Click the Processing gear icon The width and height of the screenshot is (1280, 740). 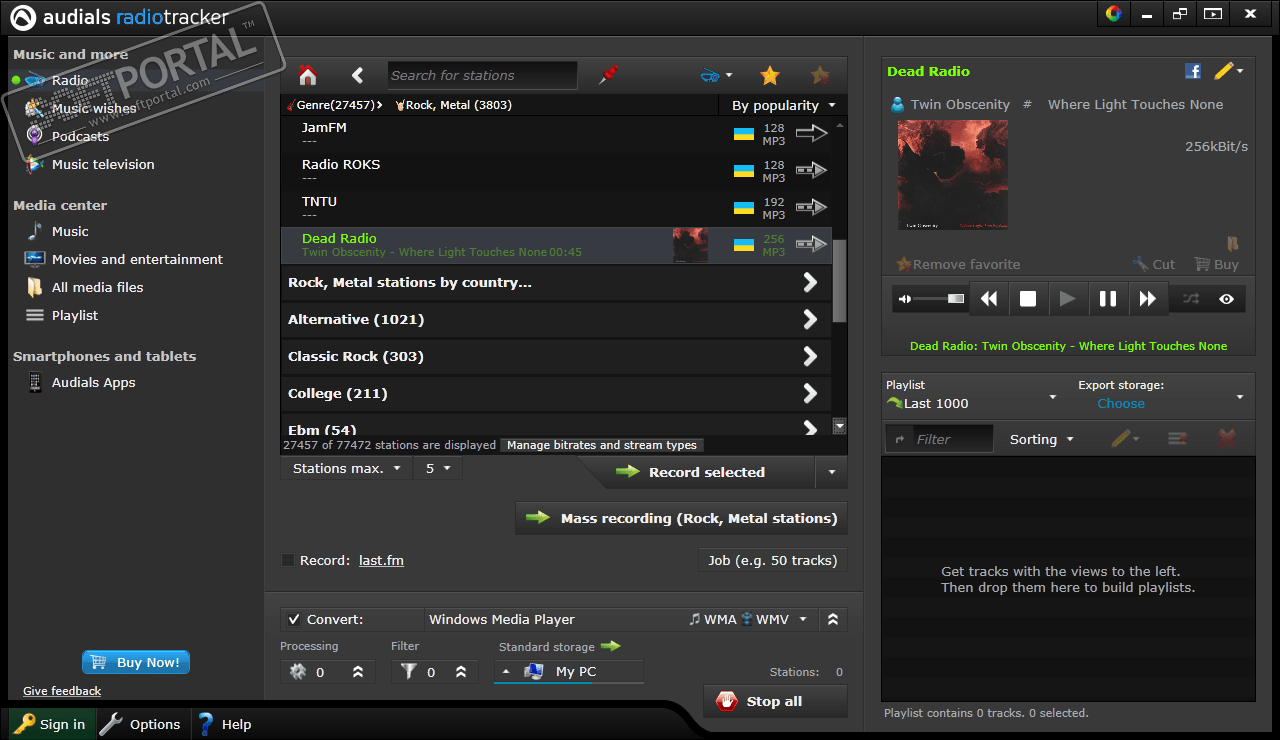click(x=297, y=672)
